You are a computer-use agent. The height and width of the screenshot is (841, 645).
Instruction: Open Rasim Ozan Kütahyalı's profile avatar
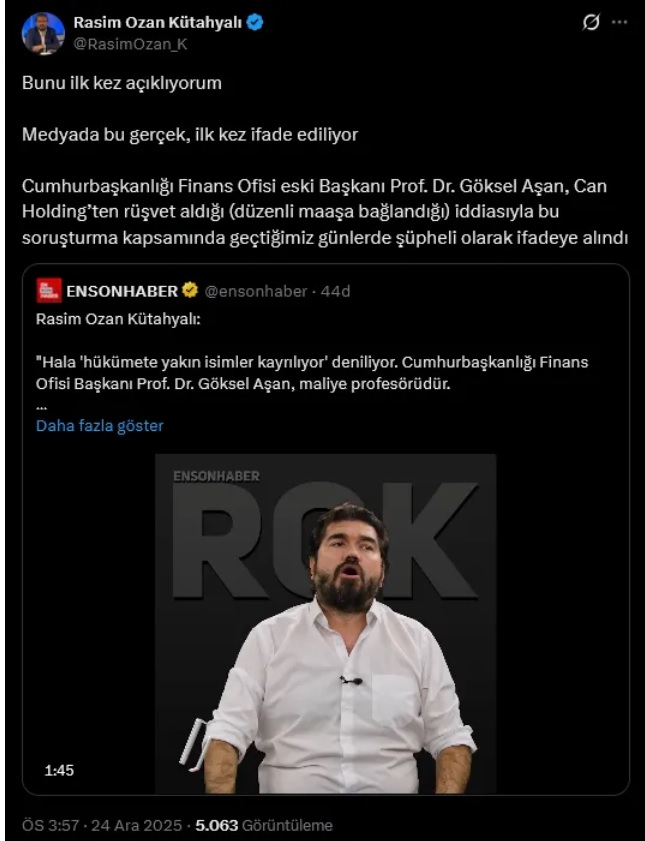43,33
